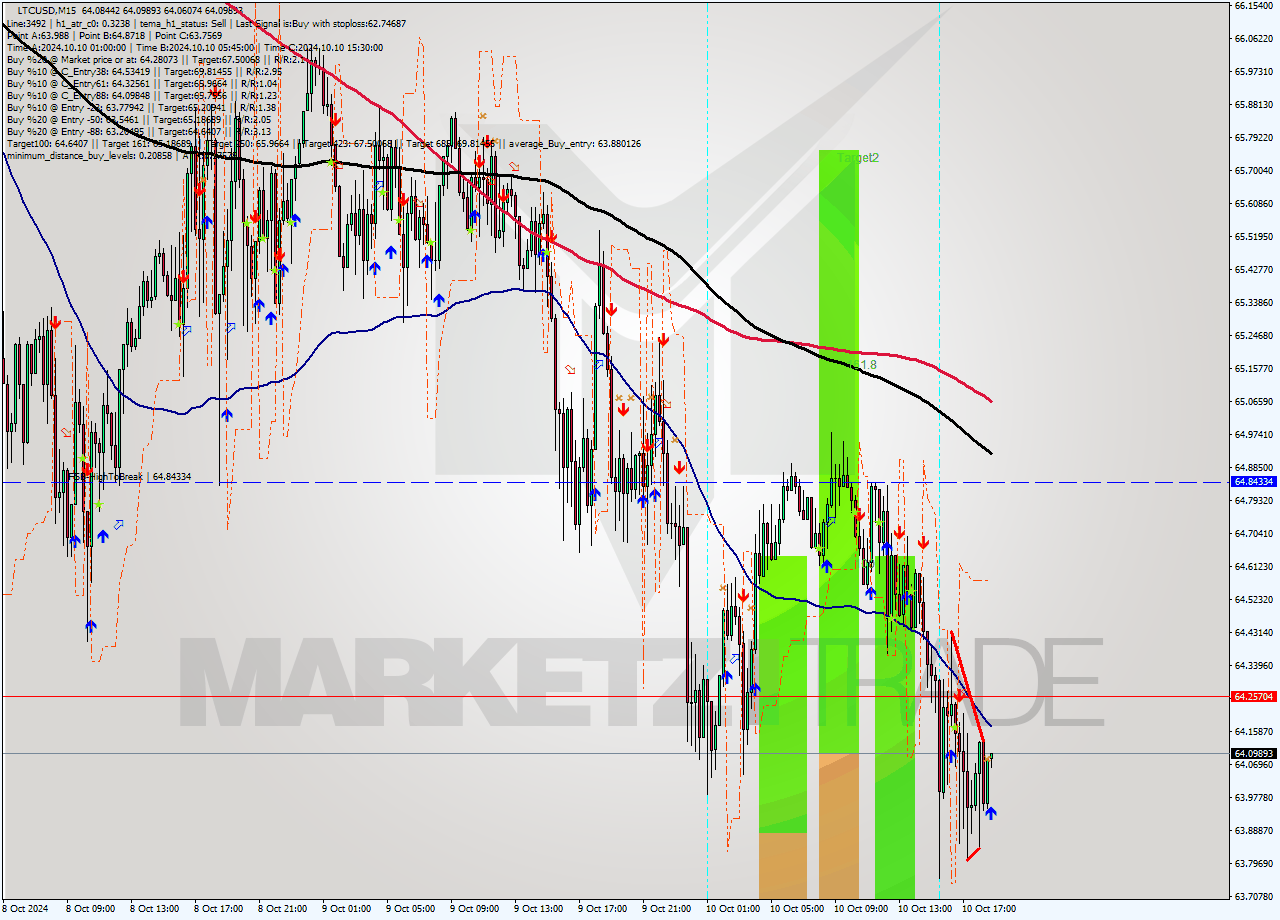Click the 65.97310 price axis label
1280x920 pixels.
pos(1254,71)
